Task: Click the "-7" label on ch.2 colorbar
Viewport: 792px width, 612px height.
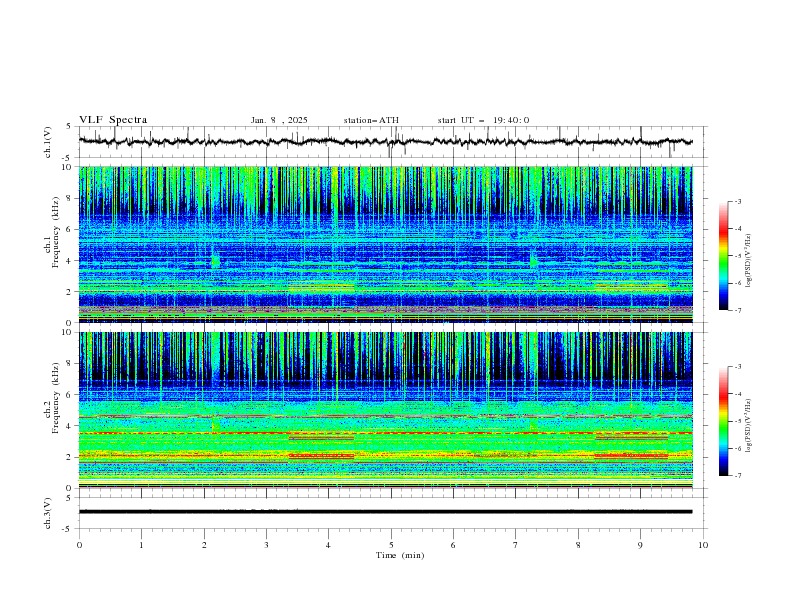Action: coord(738,475)
